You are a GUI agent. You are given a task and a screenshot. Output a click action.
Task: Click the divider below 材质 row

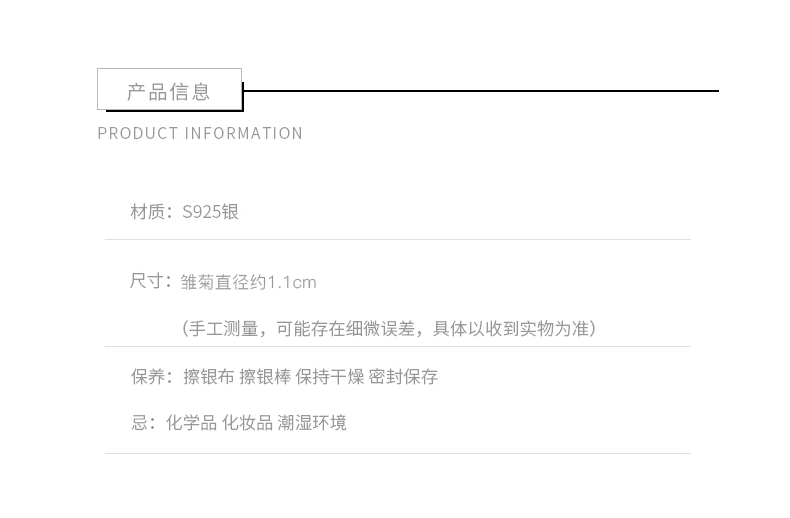398,239
